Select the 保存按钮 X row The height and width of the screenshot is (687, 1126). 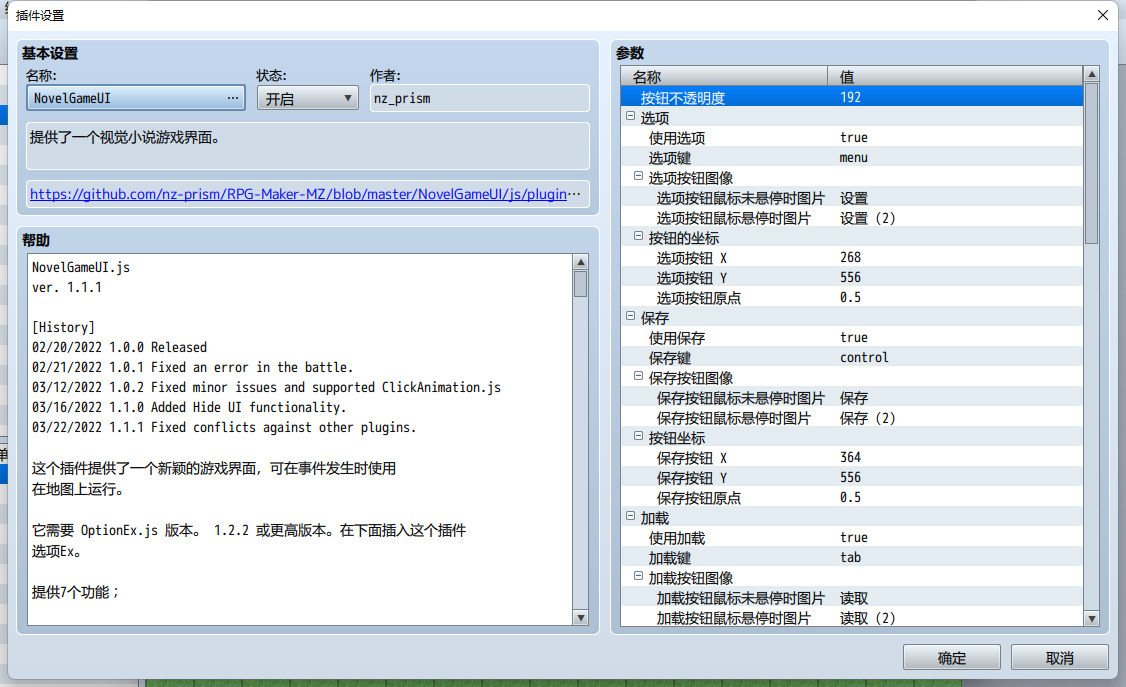pyautogui.click(x=852, y=457)
